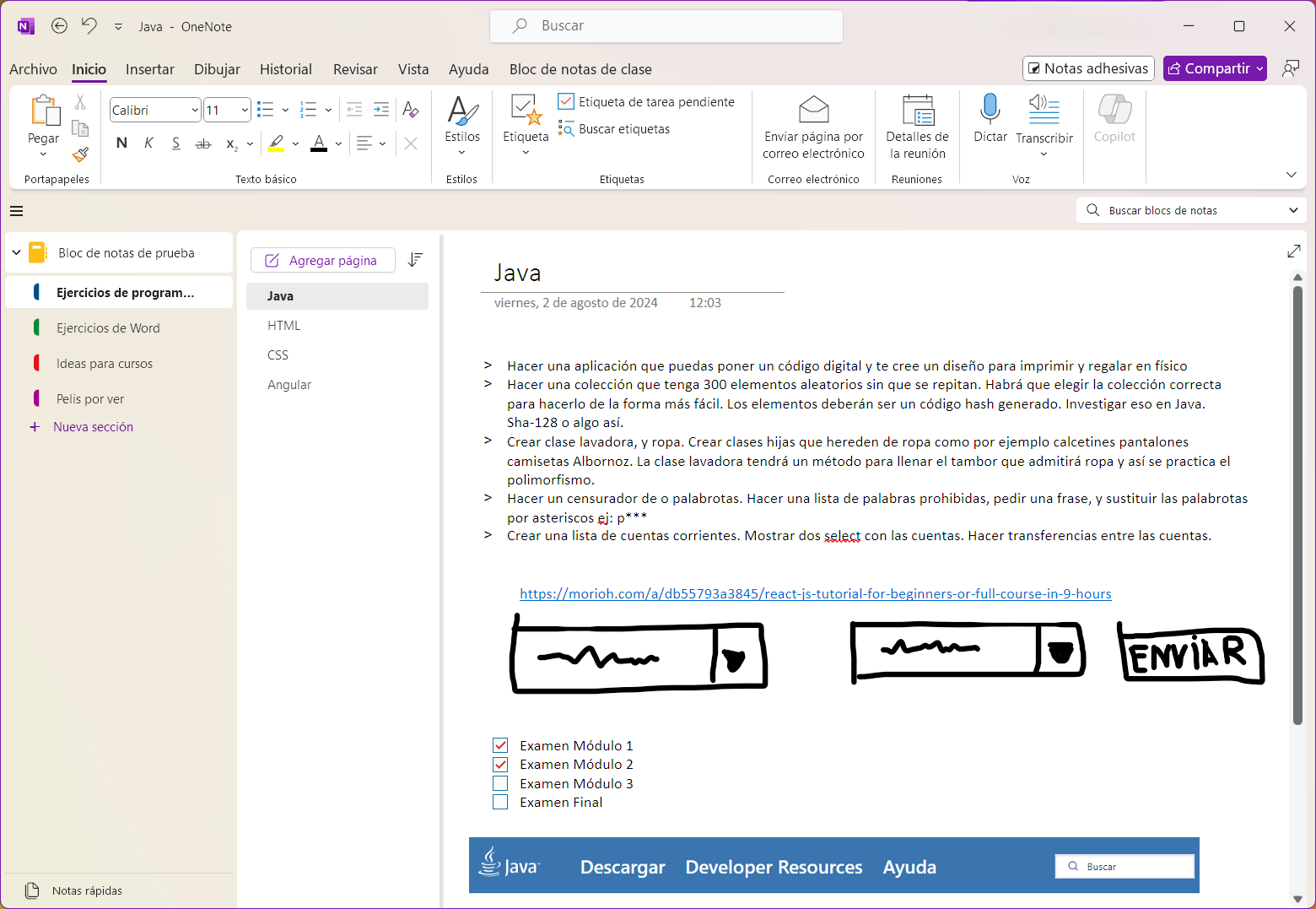Click the Buscar search box at top
The width and height of the screenshot is (1316, 909).
pos(666,26)
